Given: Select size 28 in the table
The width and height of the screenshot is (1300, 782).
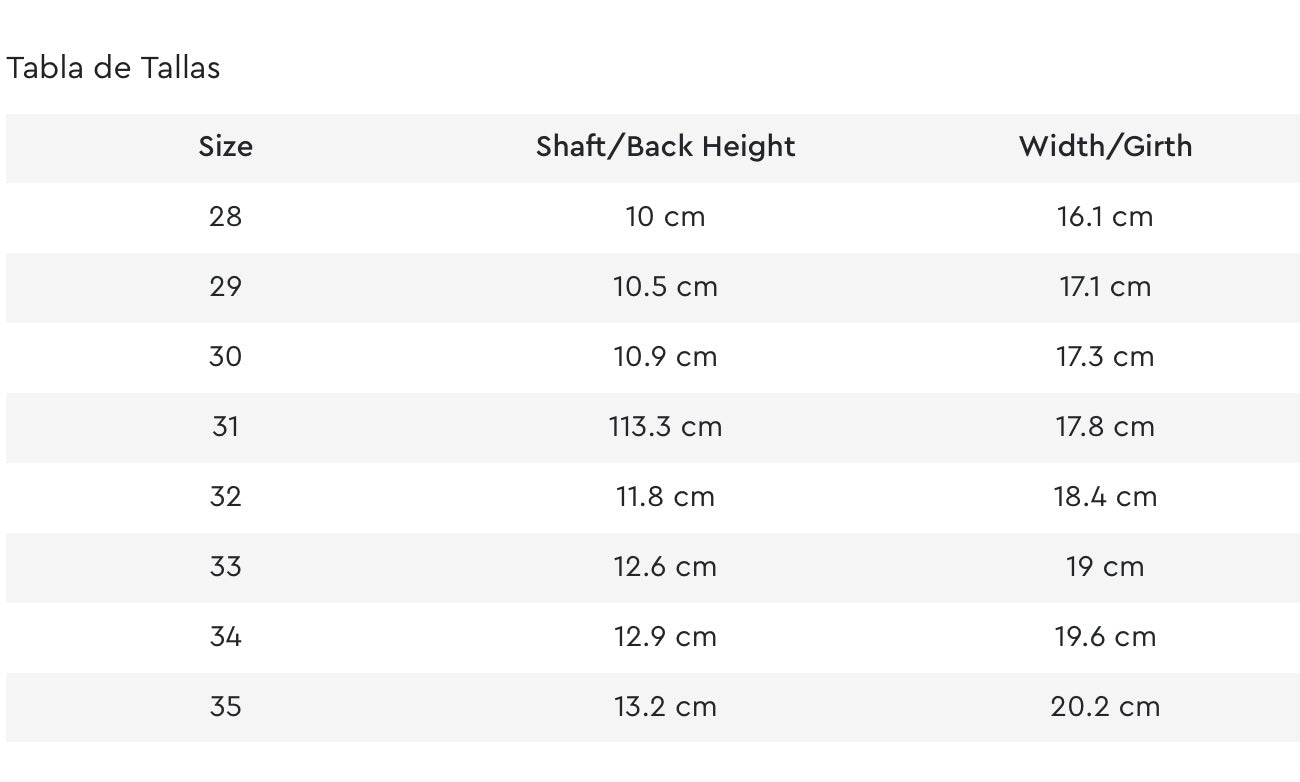Looking at the screenshot, I should pyautogui.click(x=225, y=216).
